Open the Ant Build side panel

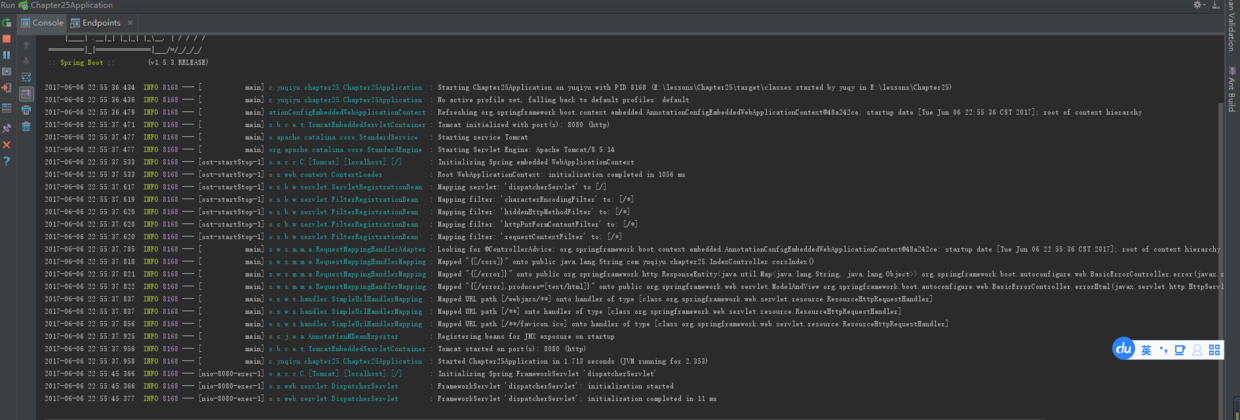pyautogui.click(x=1231, y=90)
